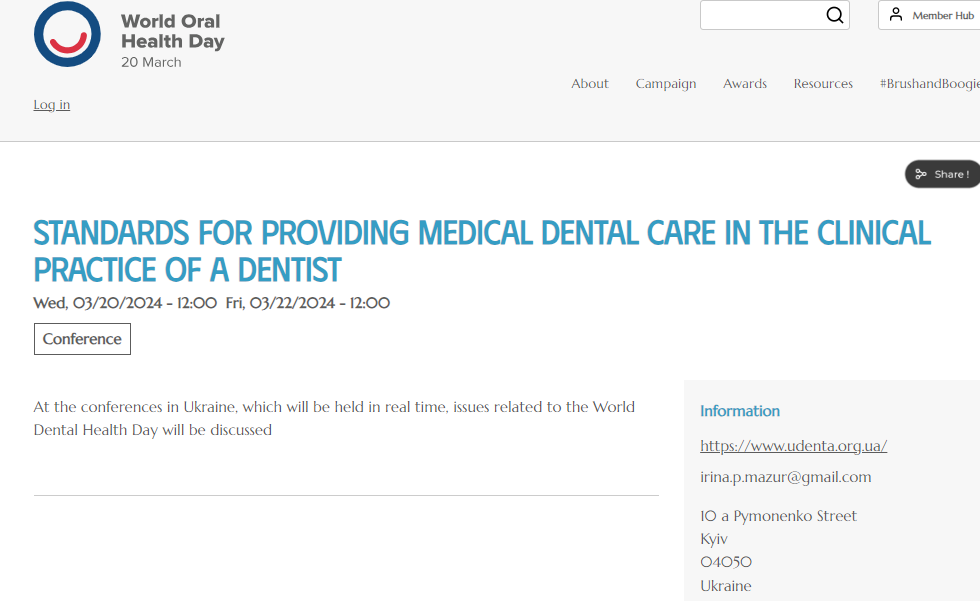Click the conference page title heading
980x601 pixels.
pyautogui.click(x=482, y=251)
